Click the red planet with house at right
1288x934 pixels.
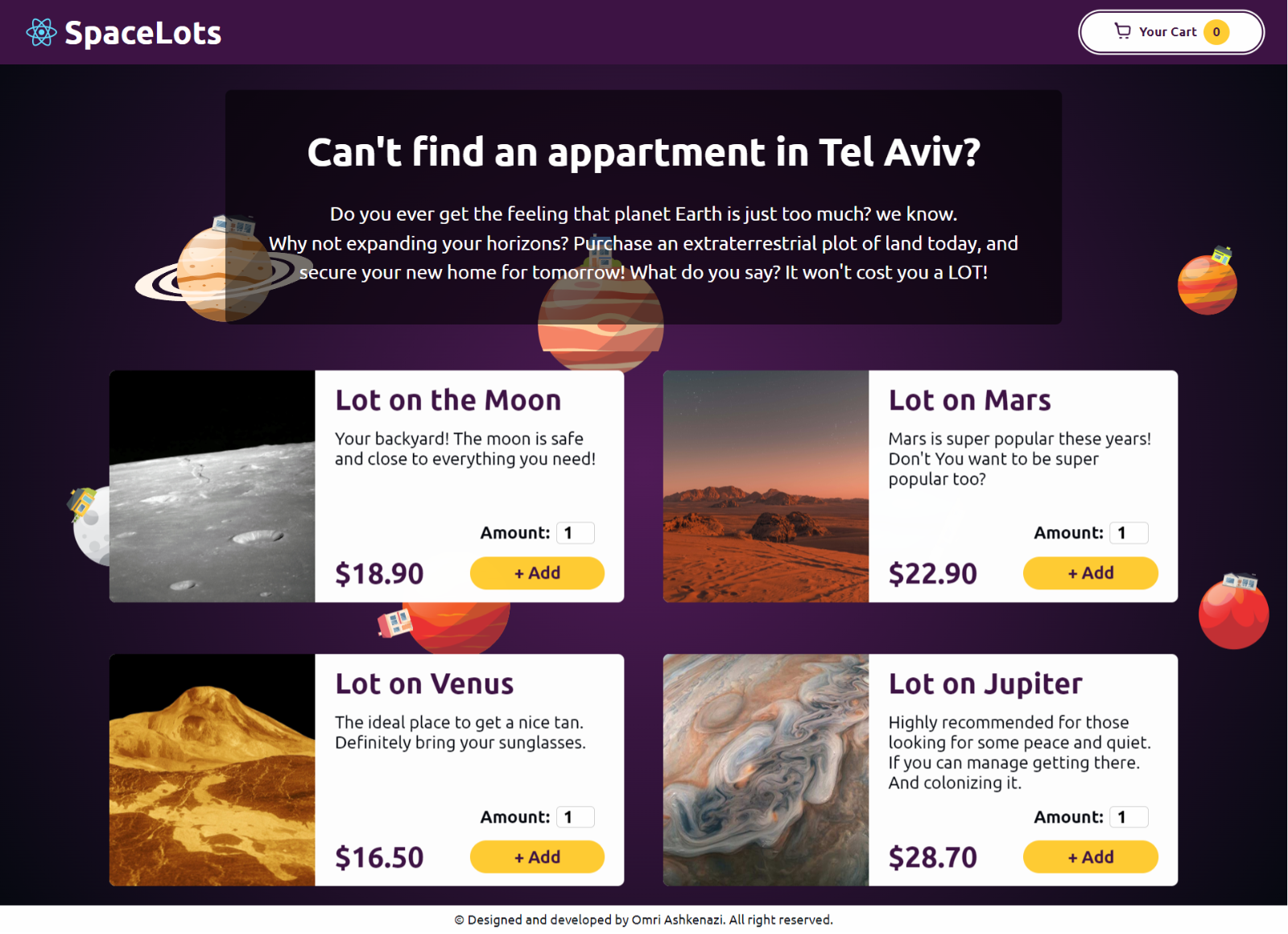coord(1234,612)
